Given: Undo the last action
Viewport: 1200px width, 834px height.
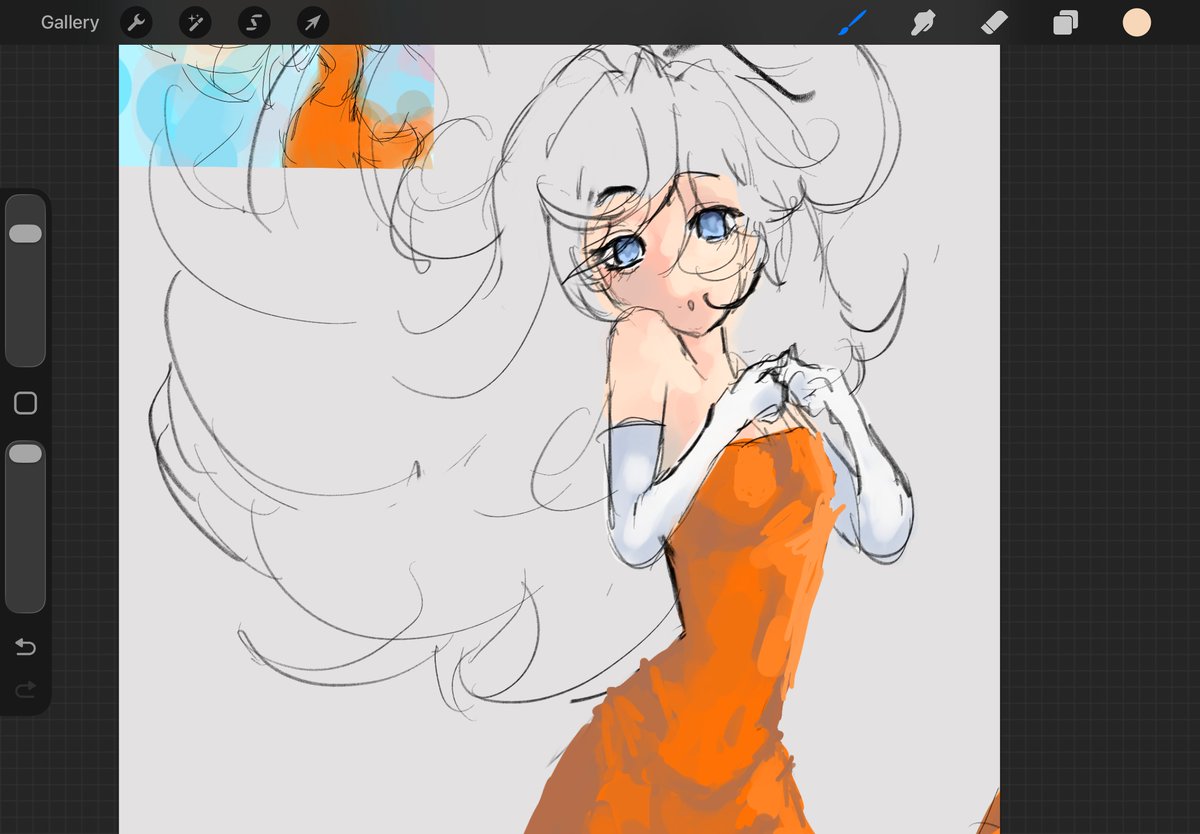Looking at the screenshot, I should pyautogui.click(x=25, y=648).
